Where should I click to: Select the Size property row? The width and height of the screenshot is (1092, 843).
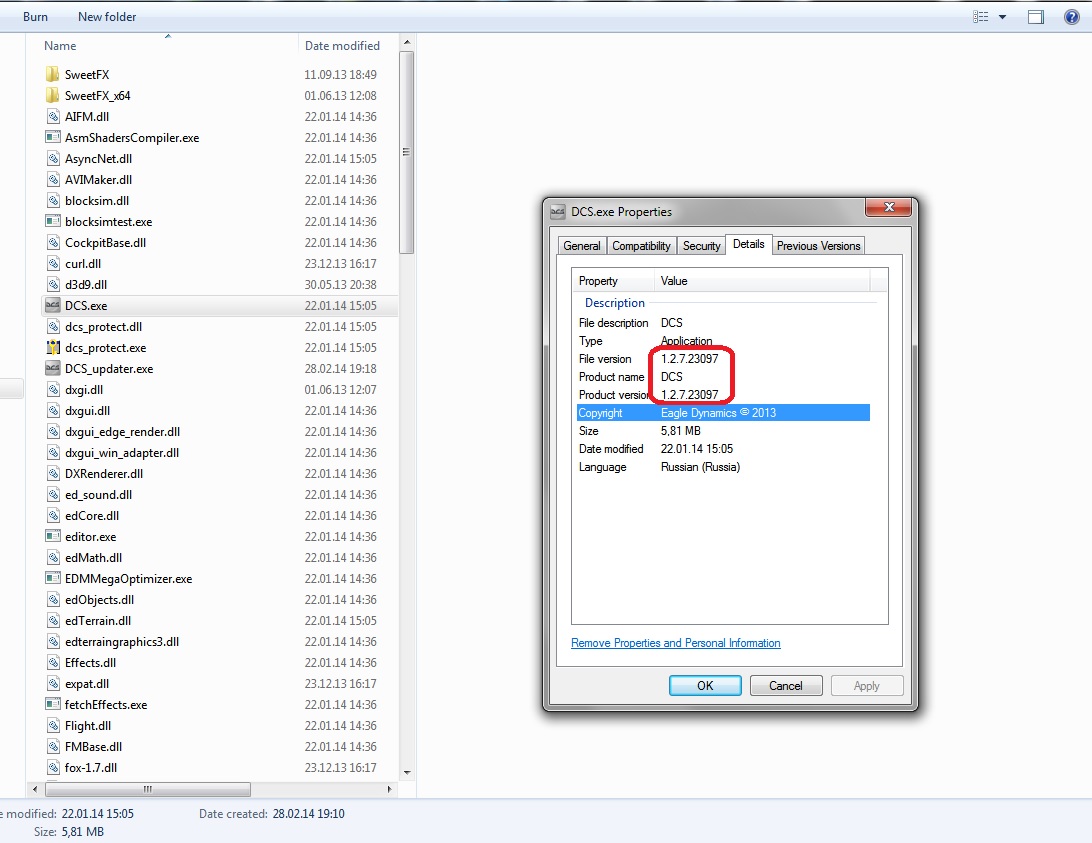723,431
